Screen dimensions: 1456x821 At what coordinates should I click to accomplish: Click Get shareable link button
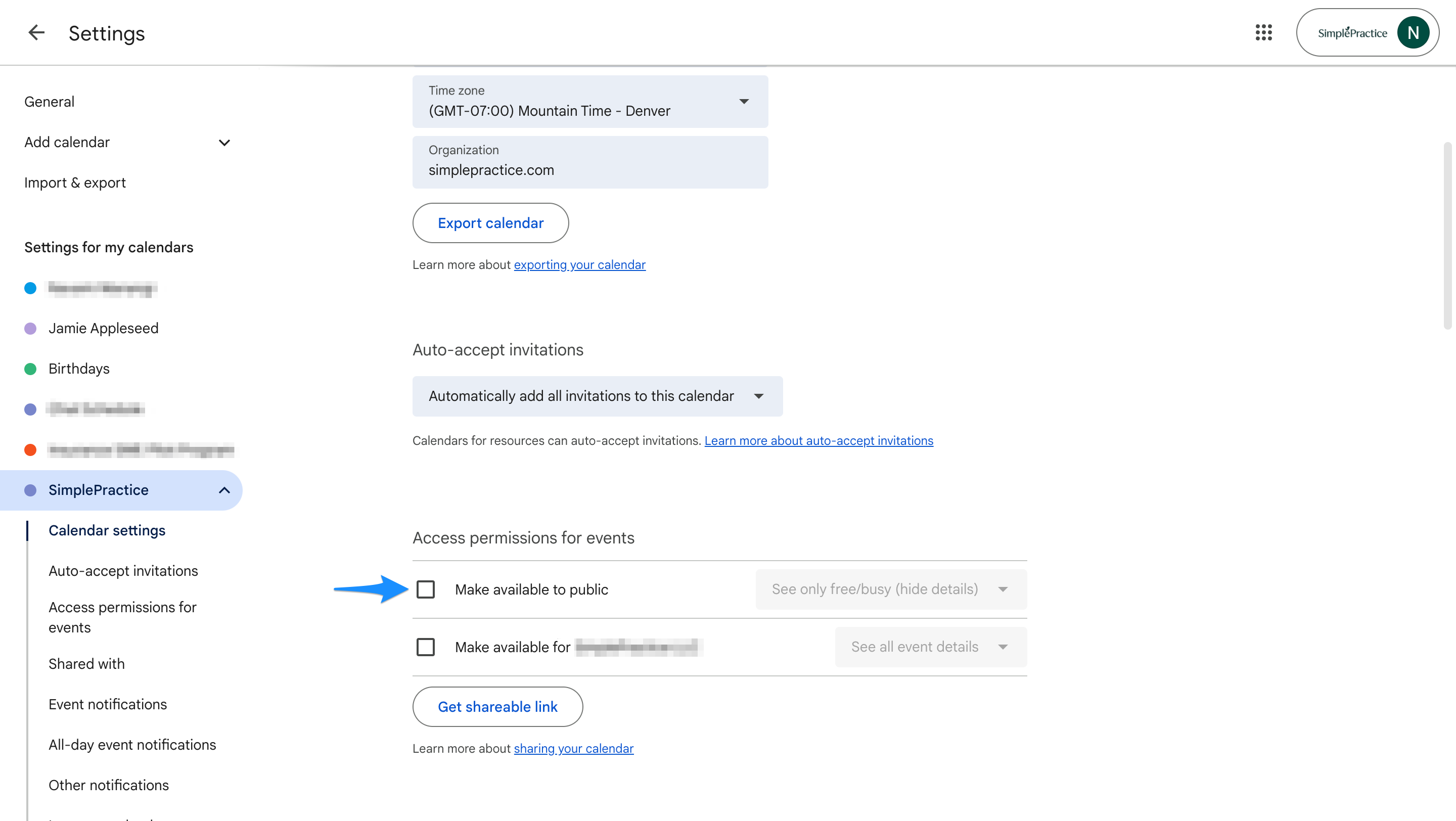(497, 707)
